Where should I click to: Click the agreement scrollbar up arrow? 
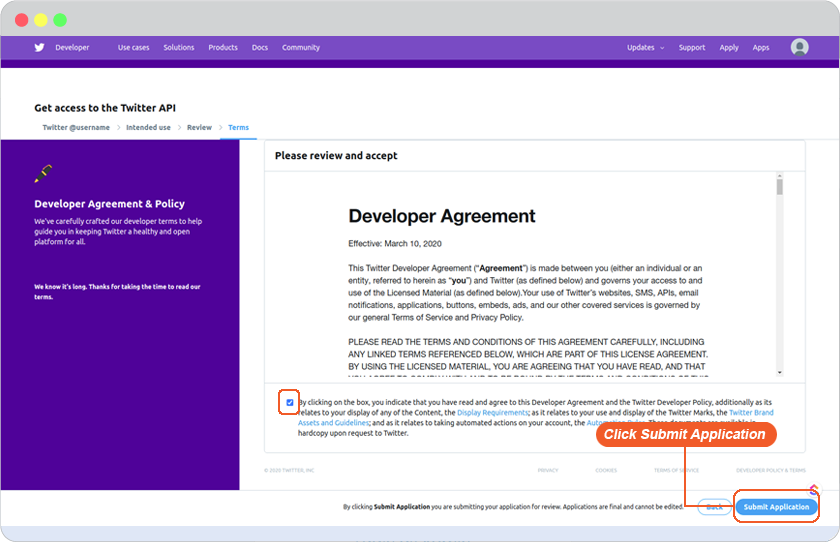tap(779, 176)
